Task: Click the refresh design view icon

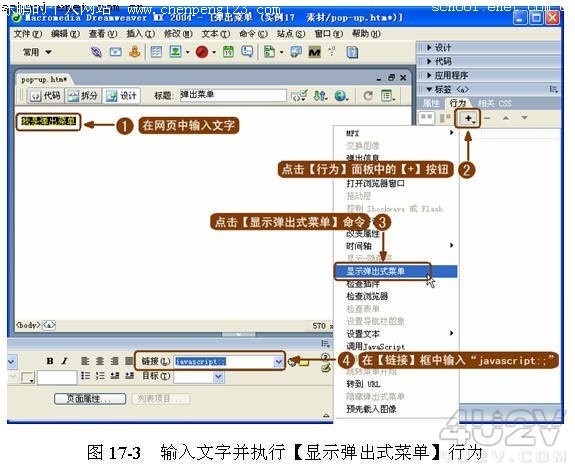Action: 368,96
